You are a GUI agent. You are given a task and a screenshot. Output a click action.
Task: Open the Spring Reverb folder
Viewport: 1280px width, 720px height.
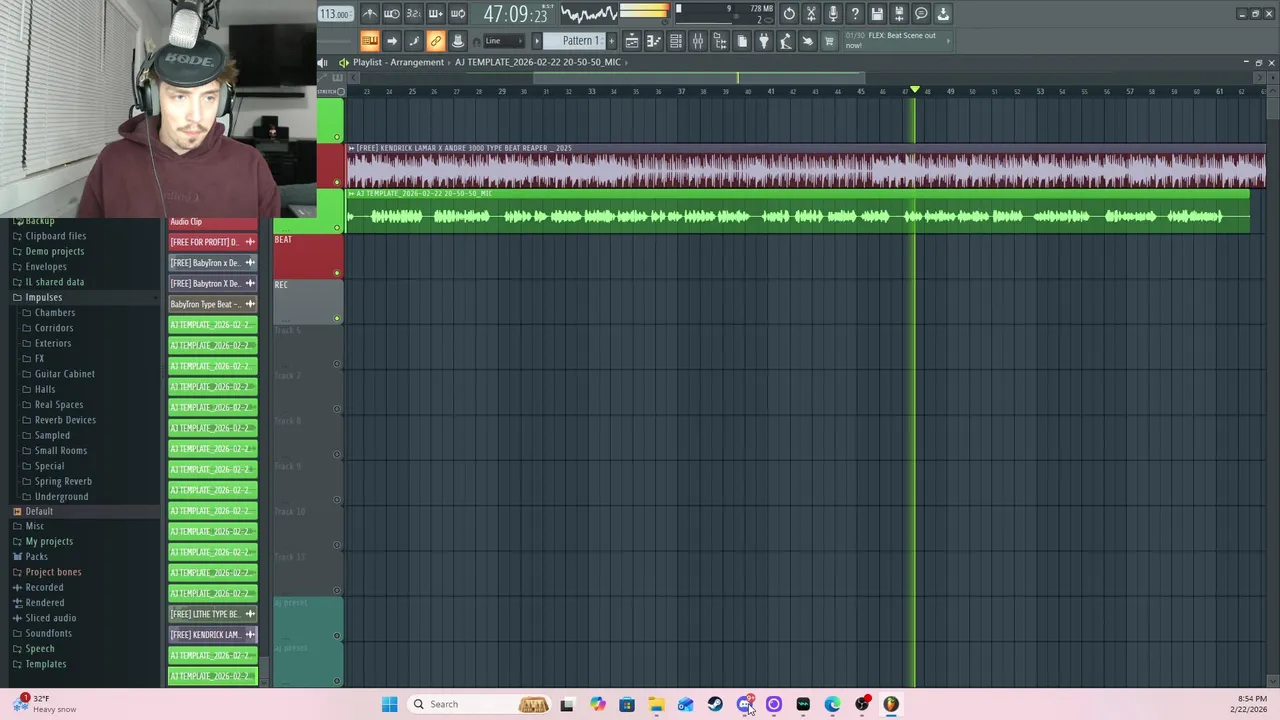[63, 481]
